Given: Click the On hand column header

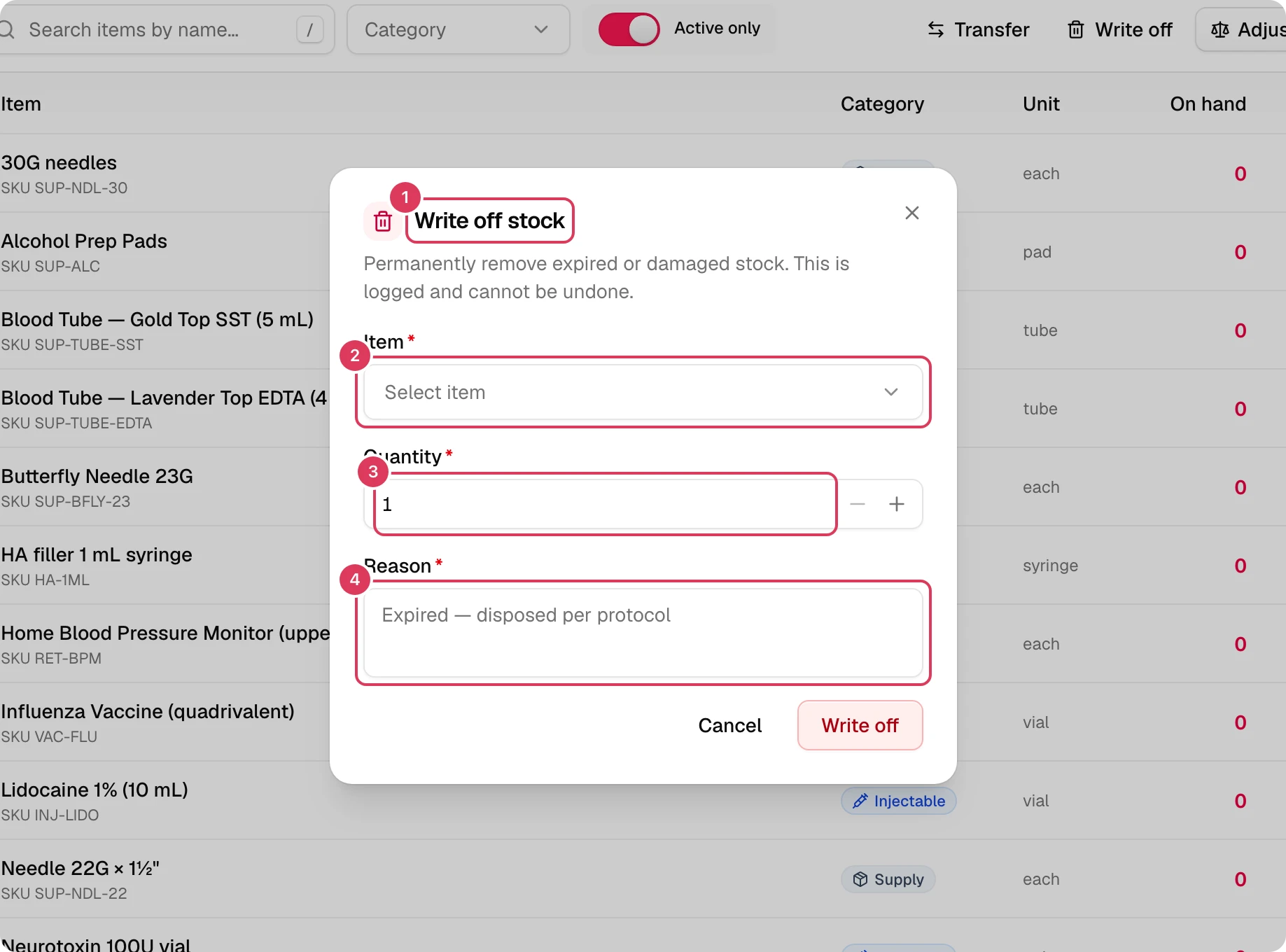Looking at the screenshot, I should point(1208,104).
